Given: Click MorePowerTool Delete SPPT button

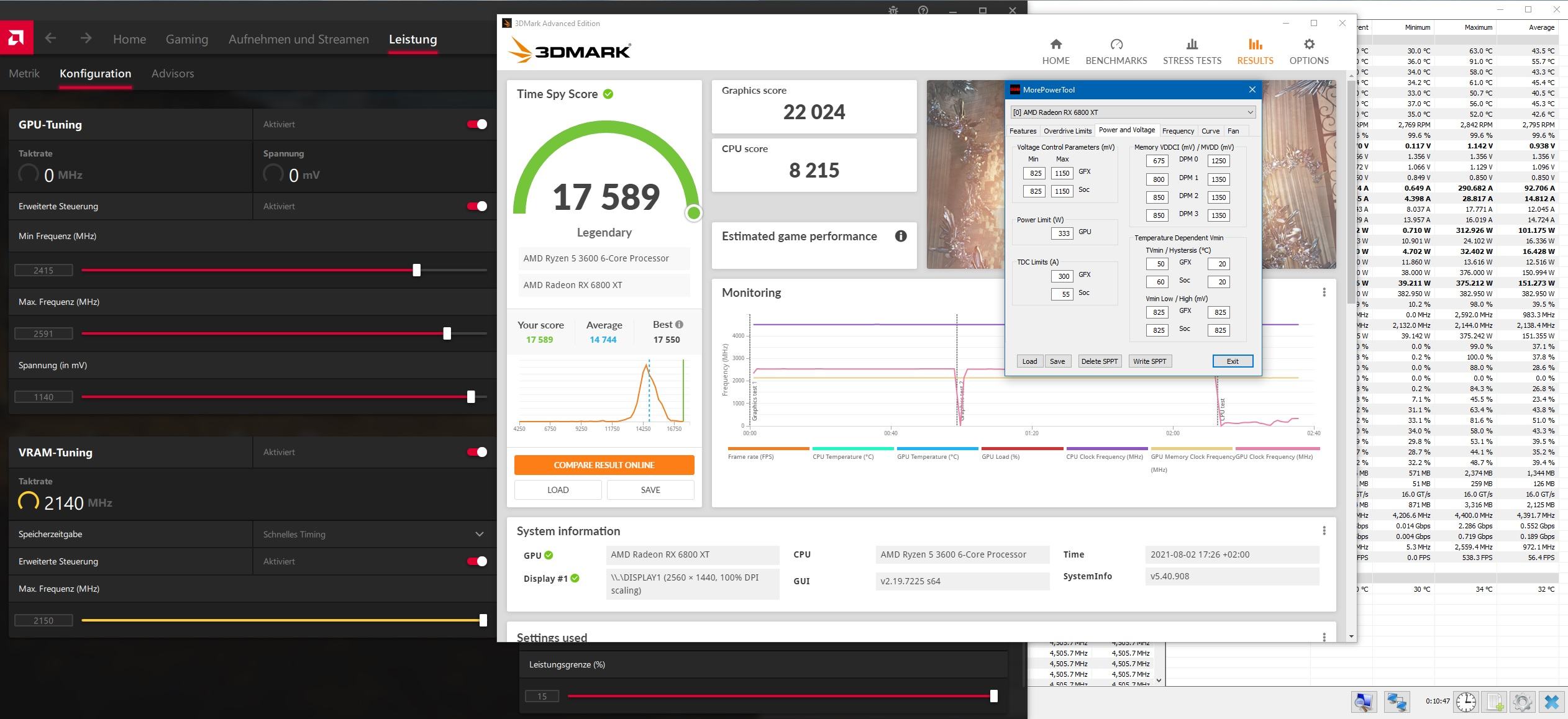Looking at the screenshot, I should tap(1099, 361).
